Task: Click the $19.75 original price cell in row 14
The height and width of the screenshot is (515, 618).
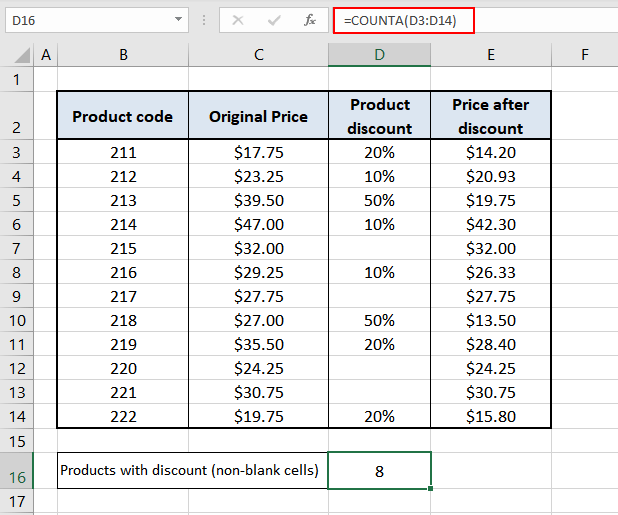Action: [259, 416]
